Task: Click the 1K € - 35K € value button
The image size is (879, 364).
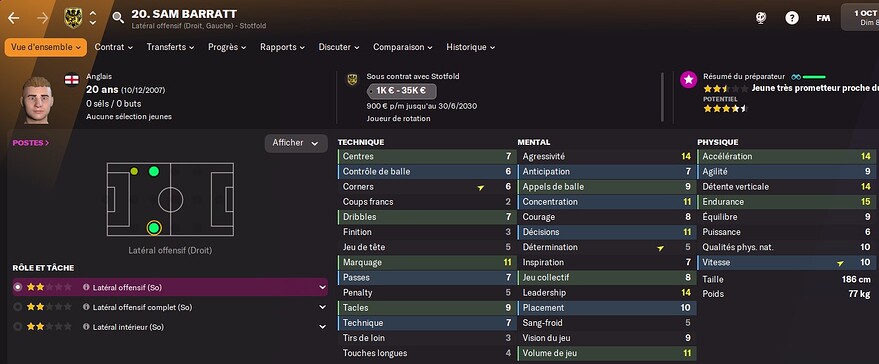Action: (x=401, y=91)
